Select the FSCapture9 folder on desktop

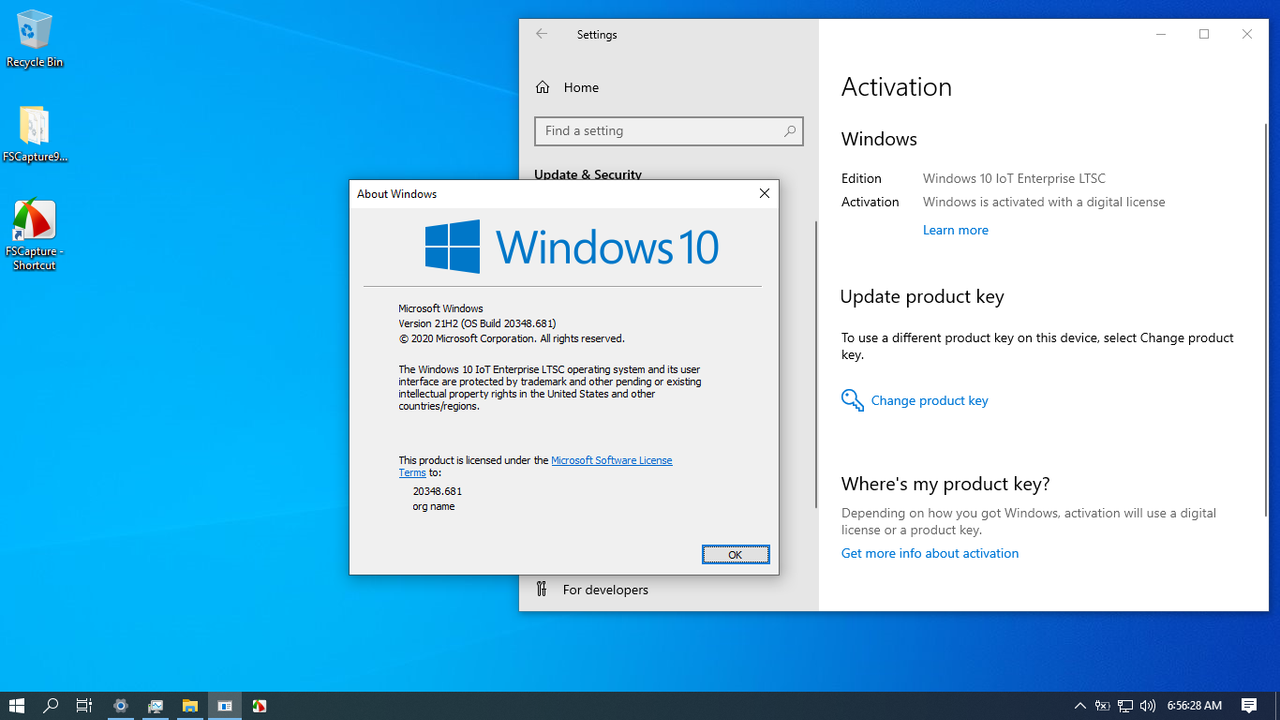(x=34, y=134)
